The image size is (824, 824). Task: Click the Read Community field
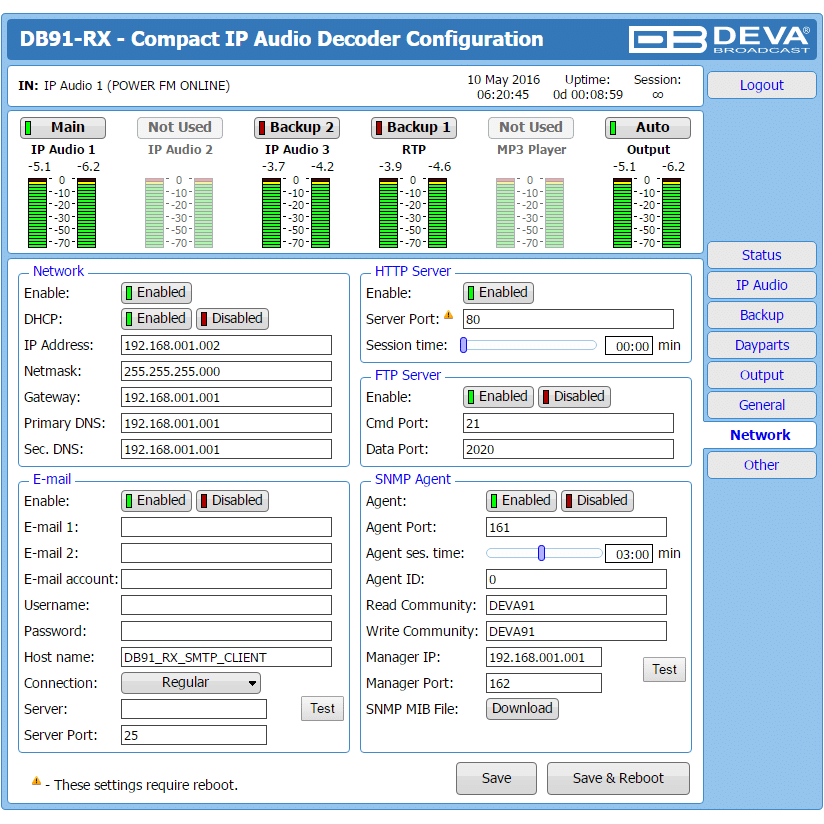(576, 605)
